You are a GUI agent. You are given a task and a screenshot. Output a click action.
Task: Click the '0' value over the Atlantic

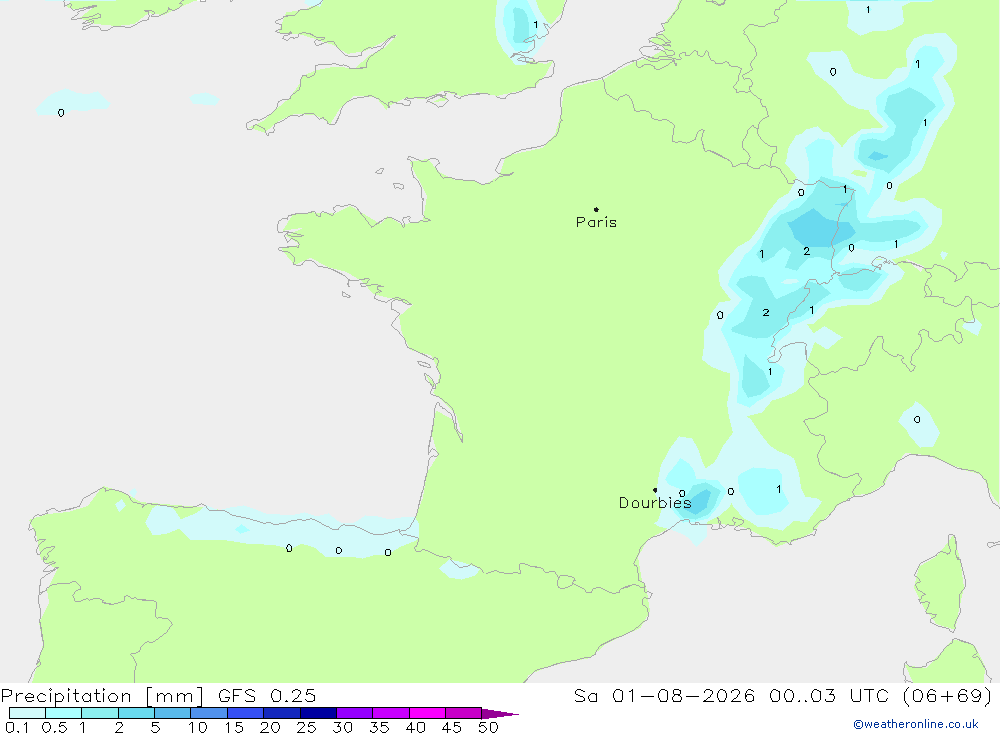click(61, 113)
